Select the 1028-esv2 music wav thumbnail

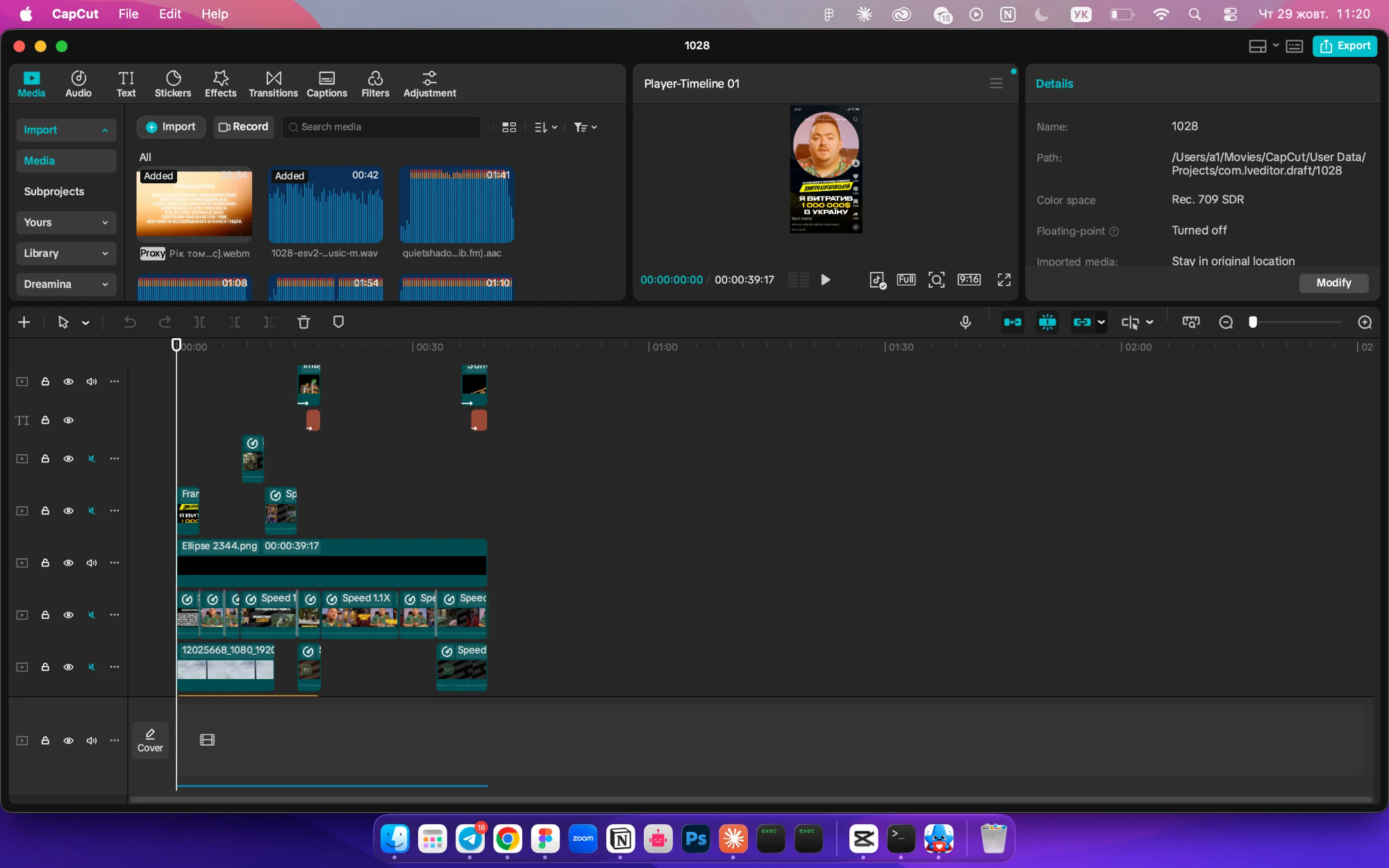tap(326, 205)
